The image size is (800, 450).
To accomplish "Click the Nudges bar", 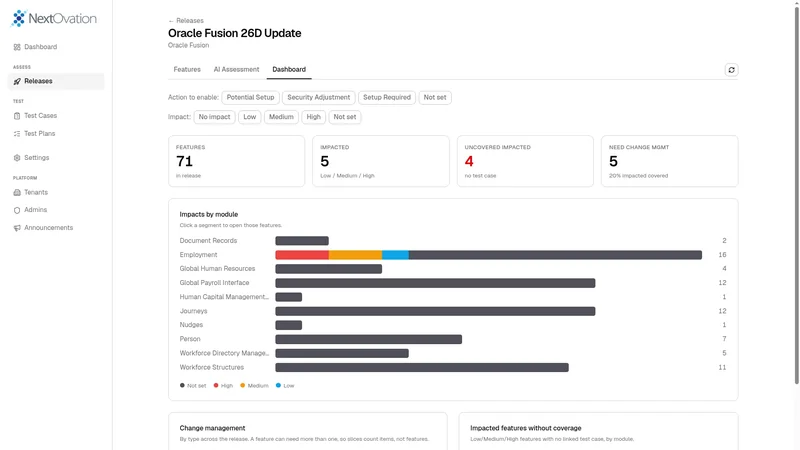I will [x=289, y=325].
